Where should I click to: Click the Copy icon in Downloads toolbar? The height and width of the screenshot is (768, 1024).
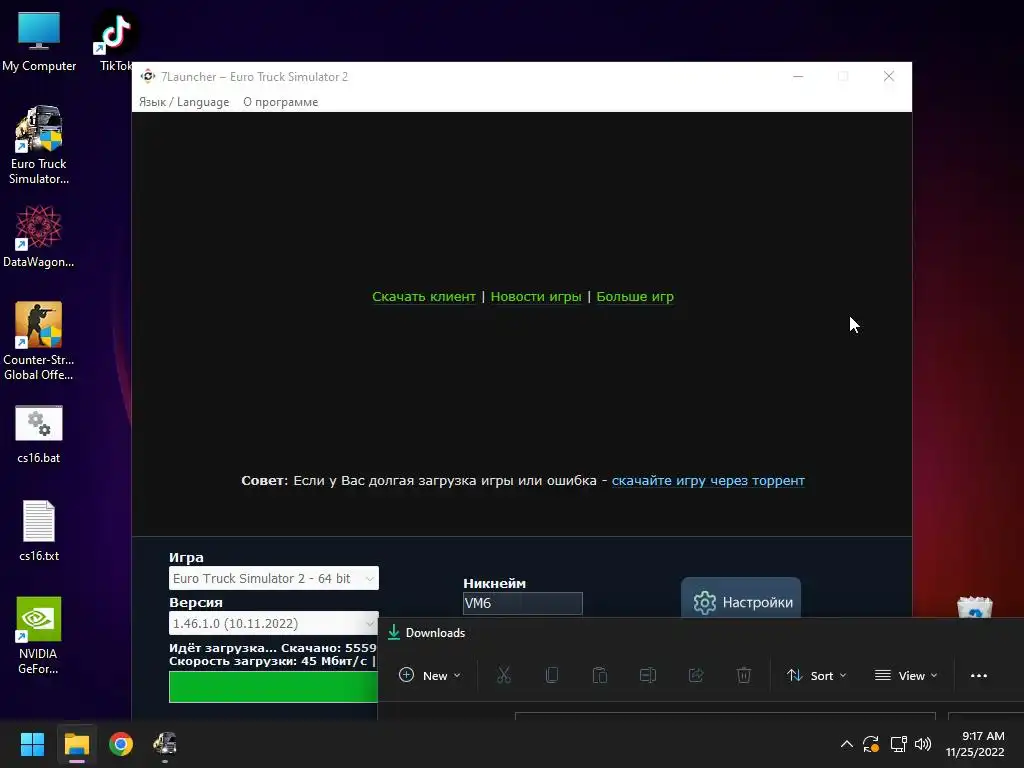click(x=552, y=675)
